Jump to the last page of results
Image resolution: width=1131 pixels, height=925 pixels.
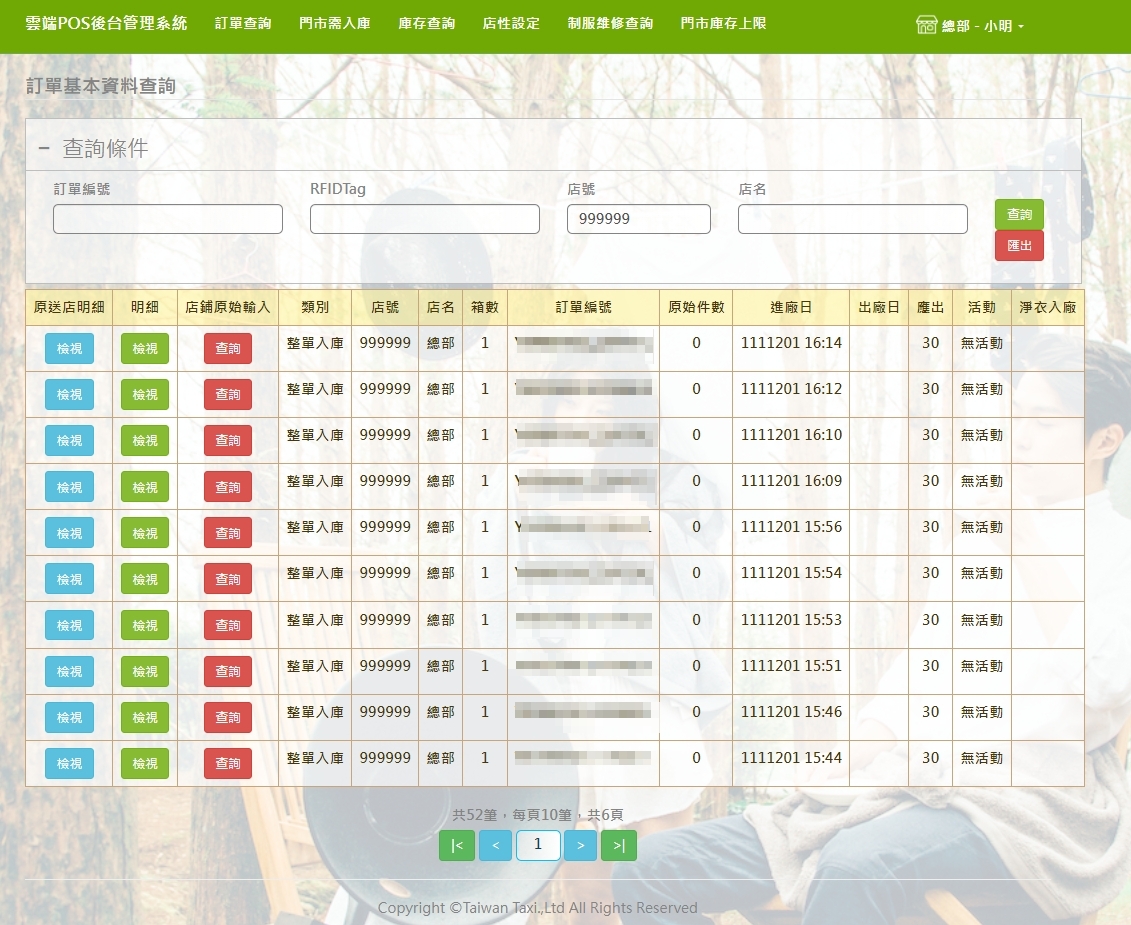pos(619,845)
